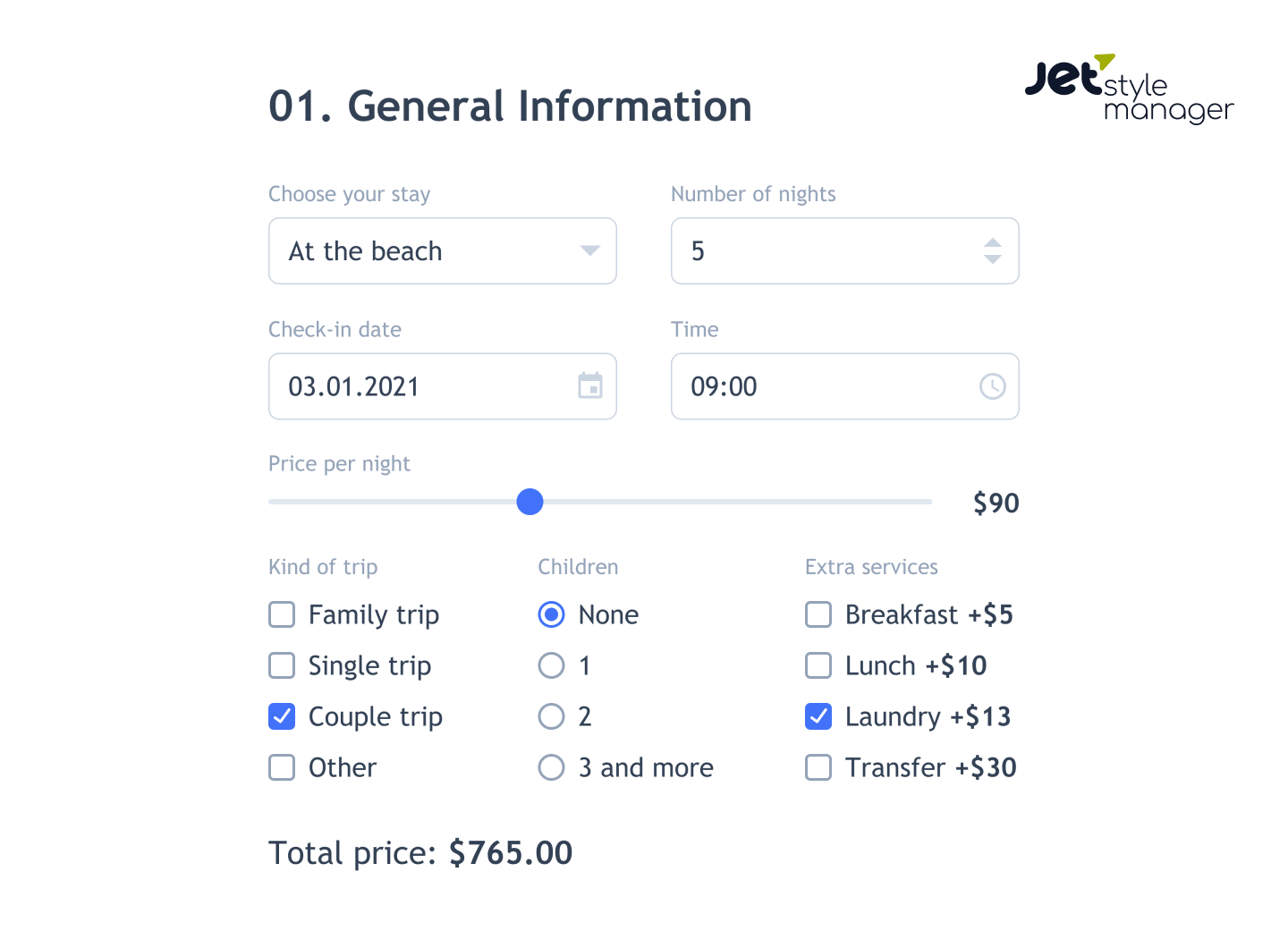Add the Transfer +$30 service
The width and height of the screenshot is (1288, 948).
click(818, 767)
